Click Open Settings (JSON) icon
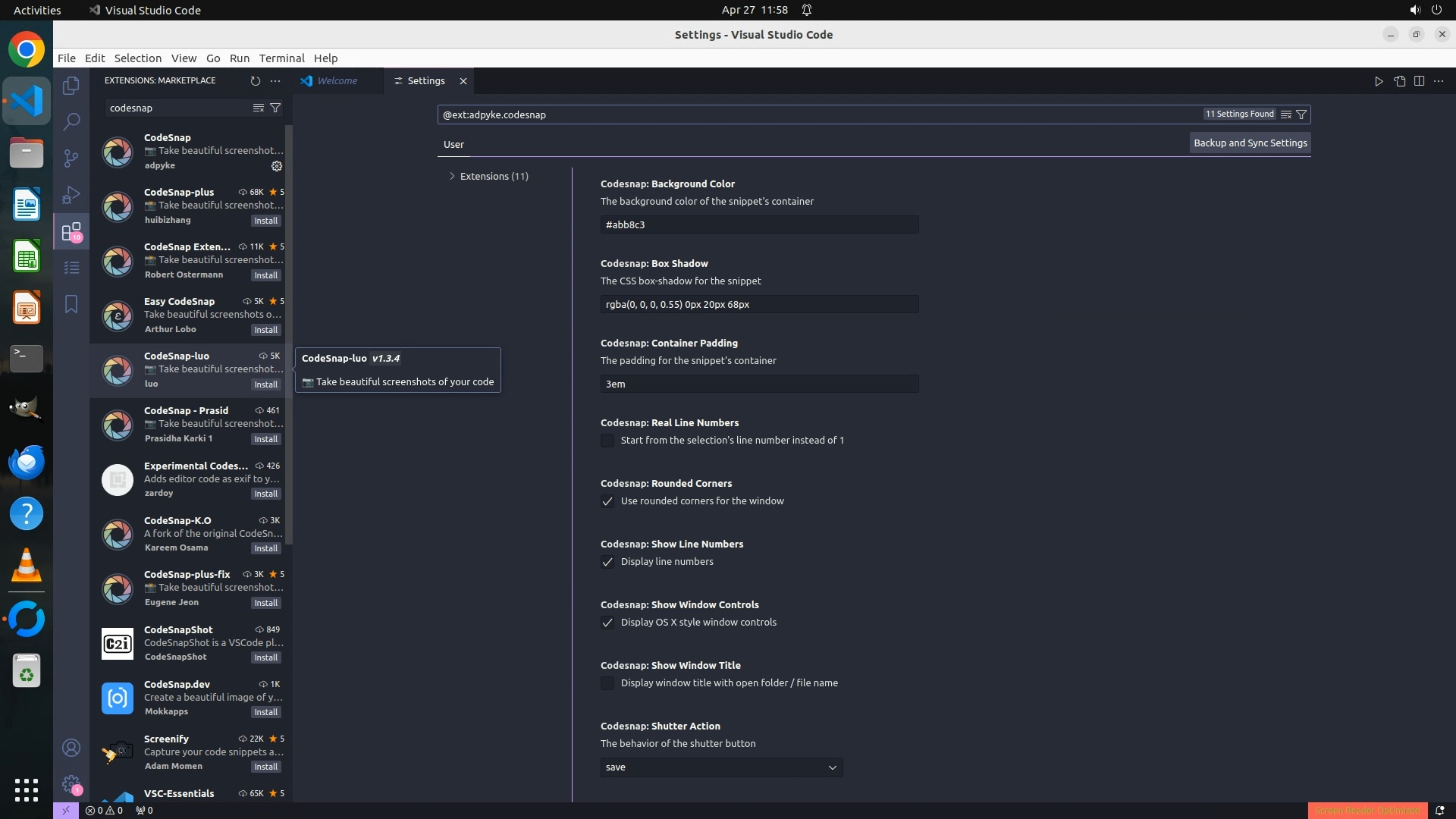 [x=1399, y=81]
